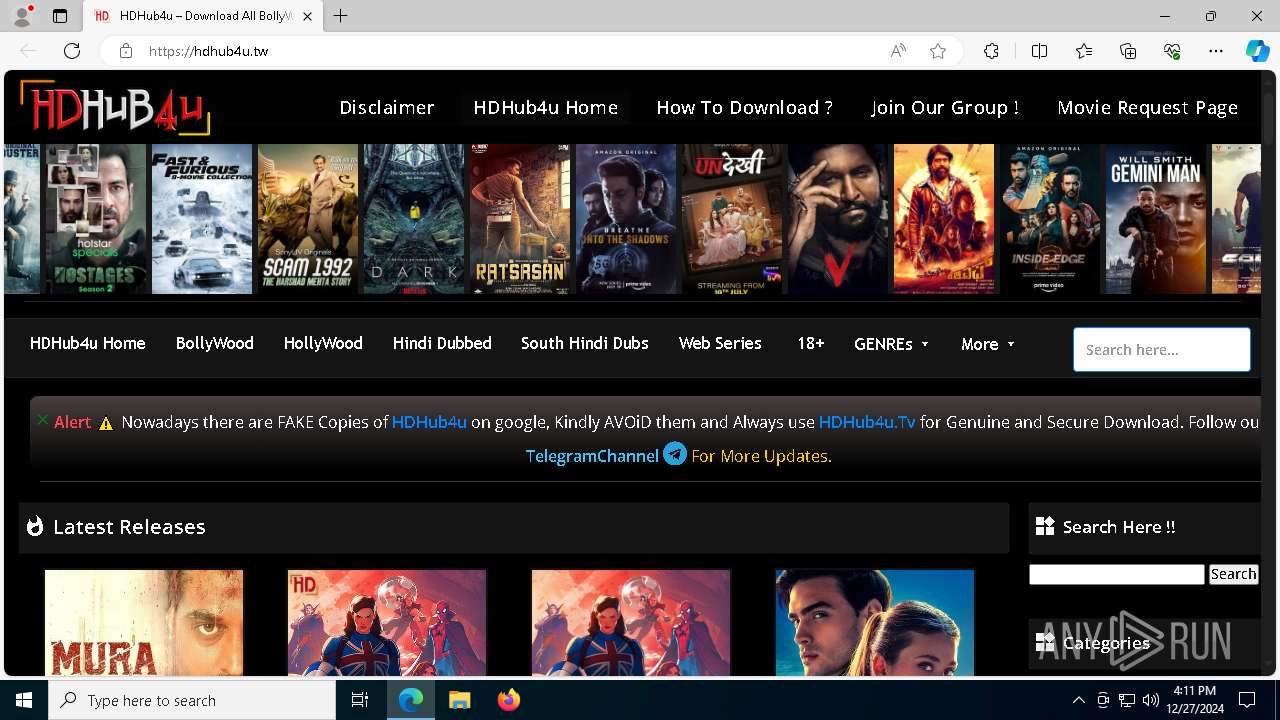
Task: Open notification center icon
Action: tap(1247, 700)
